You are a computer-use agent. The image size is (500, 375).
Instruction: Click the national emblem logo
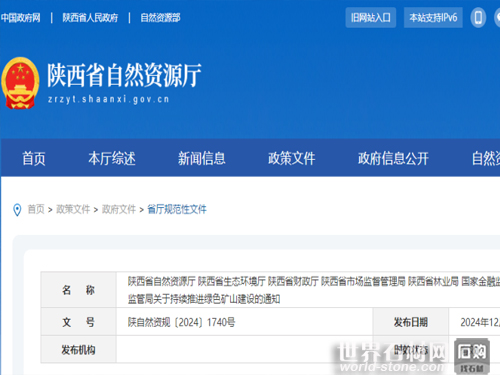[x=20, y=83]
